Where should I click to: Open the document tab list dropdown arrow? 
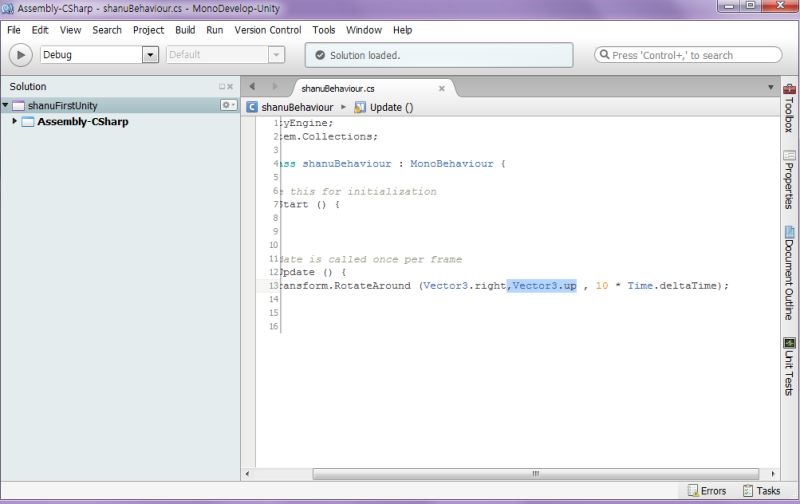click(x=770, y=88)
